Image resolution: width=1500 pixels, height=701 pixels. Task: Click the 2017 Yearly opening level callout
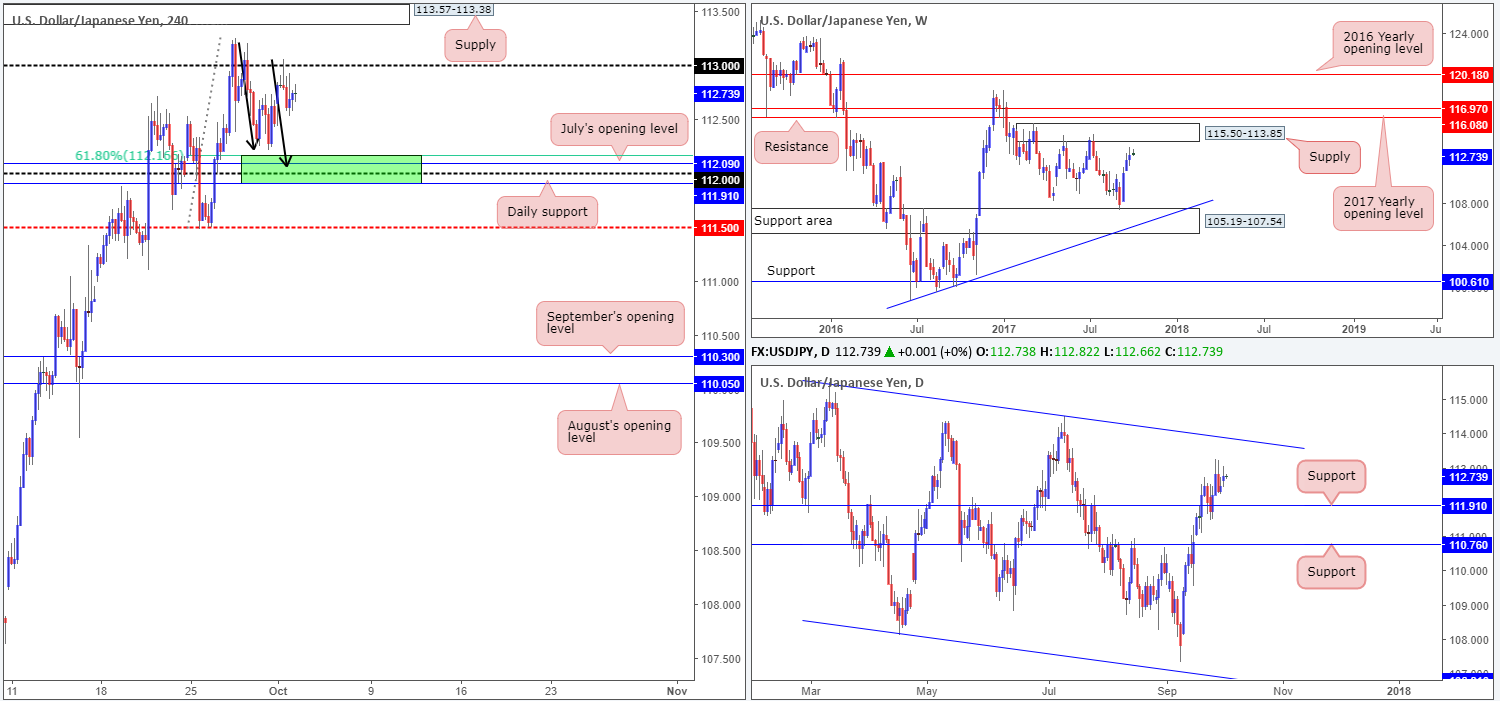pos(1382,209)
